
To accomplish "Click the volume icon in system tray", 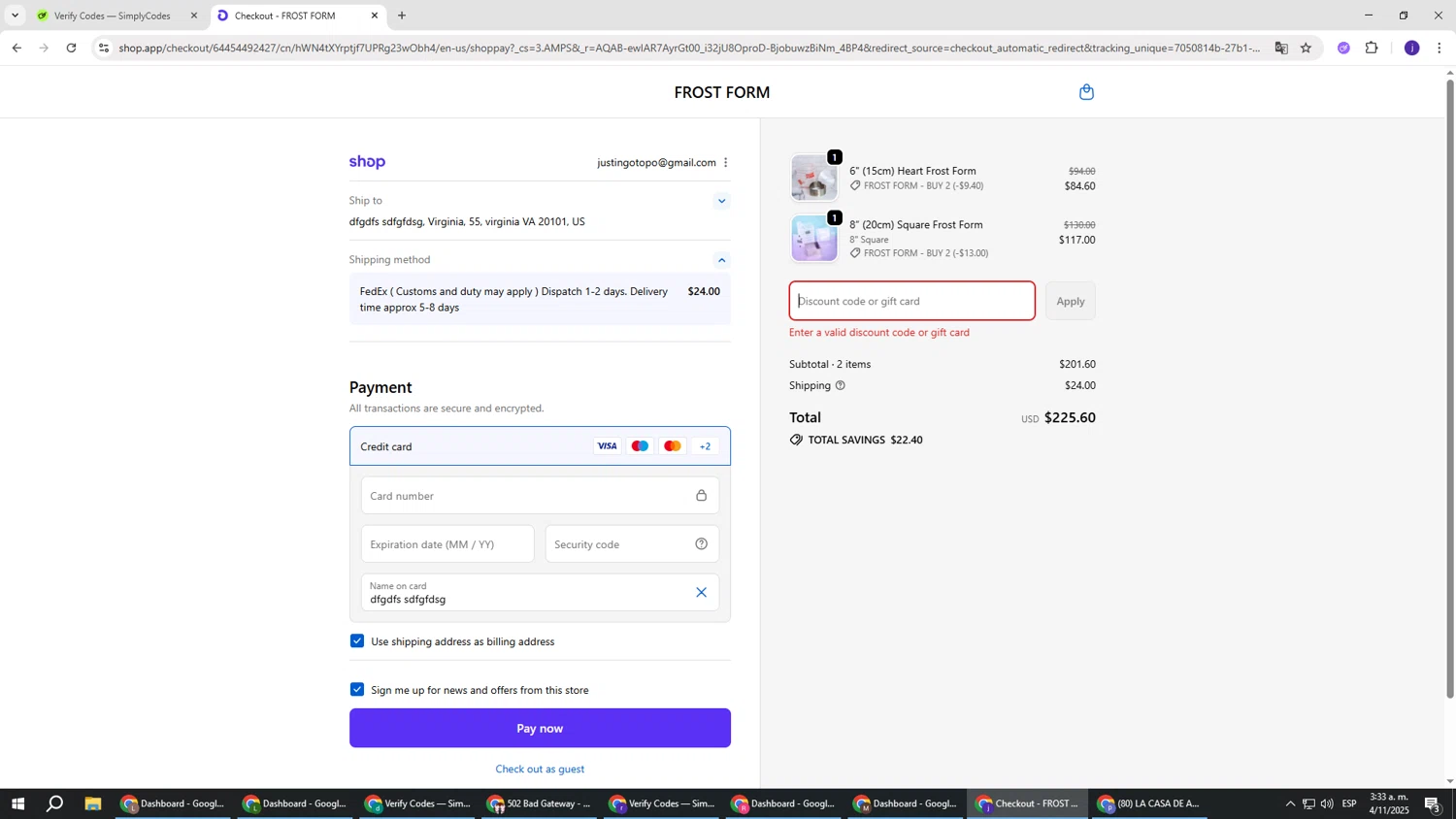I will coord(1327,803).
